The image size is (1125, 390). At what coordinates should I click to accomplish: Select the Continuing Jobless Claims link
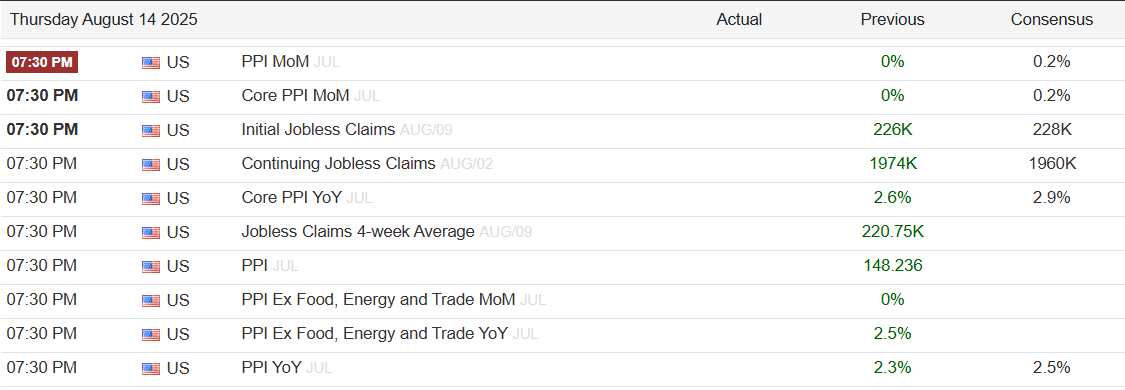pos(338,163)
